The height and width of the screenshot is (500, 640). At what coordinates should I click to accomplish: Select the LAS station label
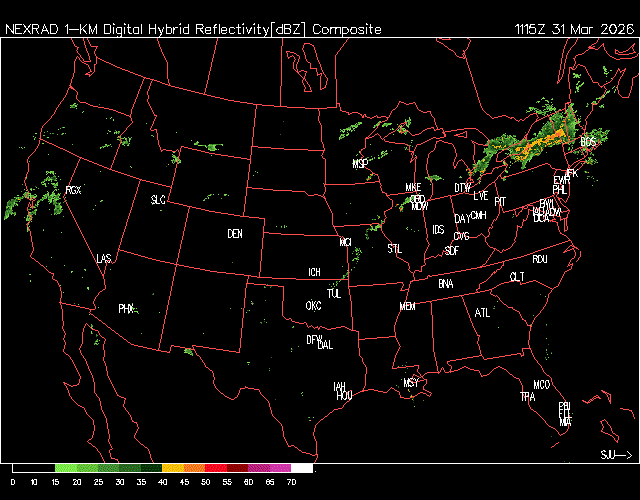pos(104,259)
